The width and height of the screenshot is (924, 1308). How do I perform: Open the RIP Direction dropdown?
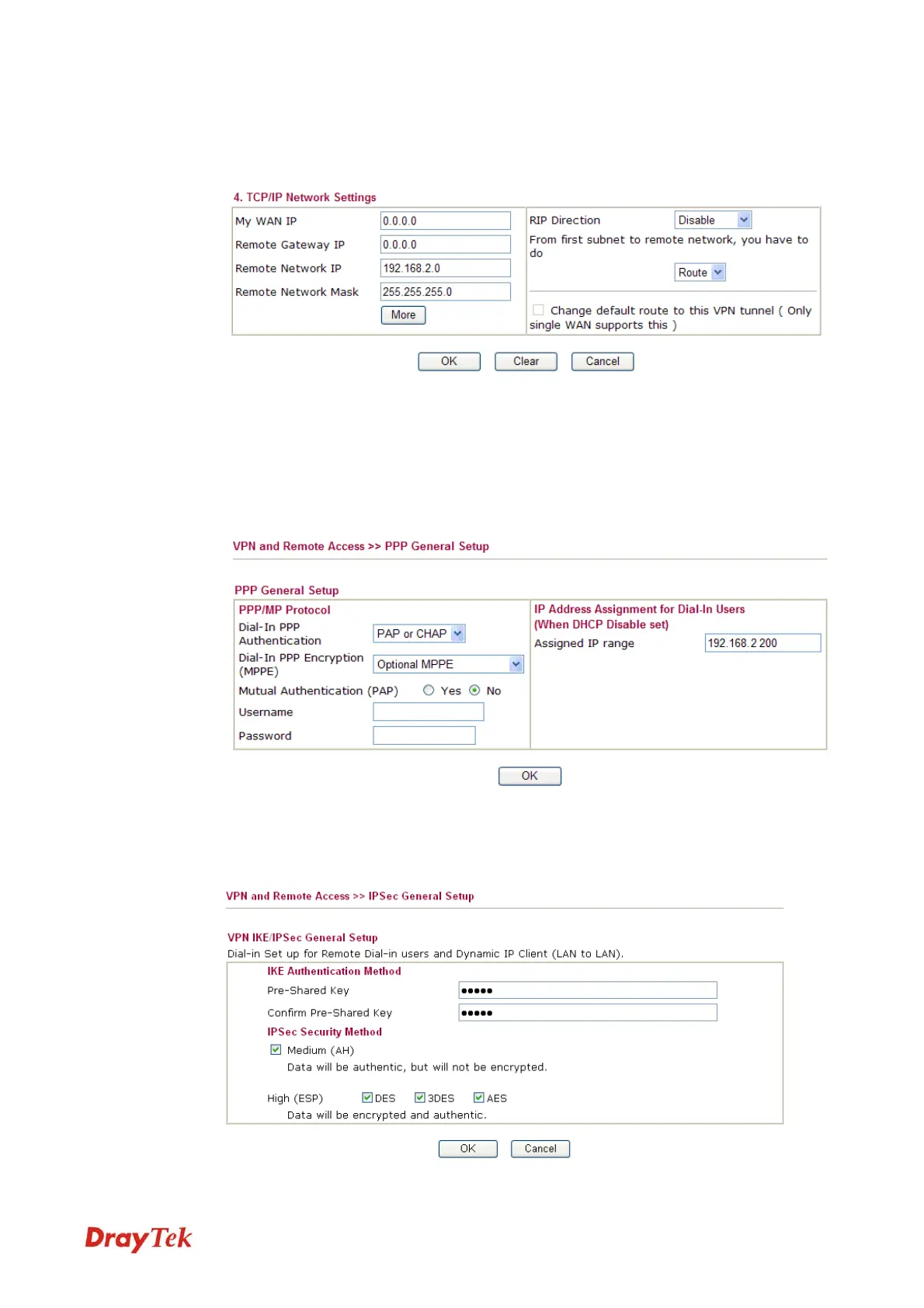click(x=712, y=221)
